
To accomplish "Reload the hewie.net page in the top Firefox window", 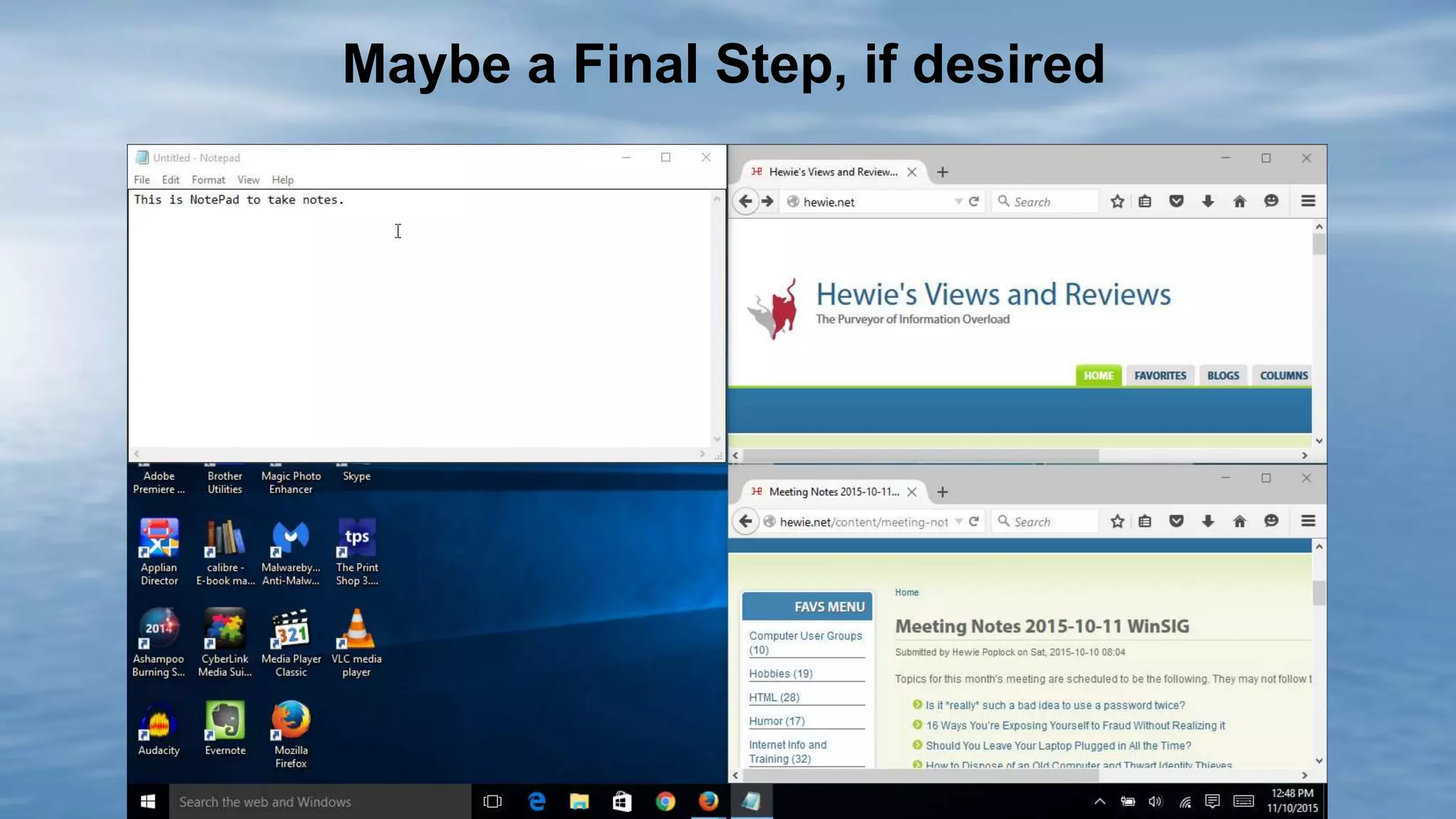I will (x=974, y=201).
